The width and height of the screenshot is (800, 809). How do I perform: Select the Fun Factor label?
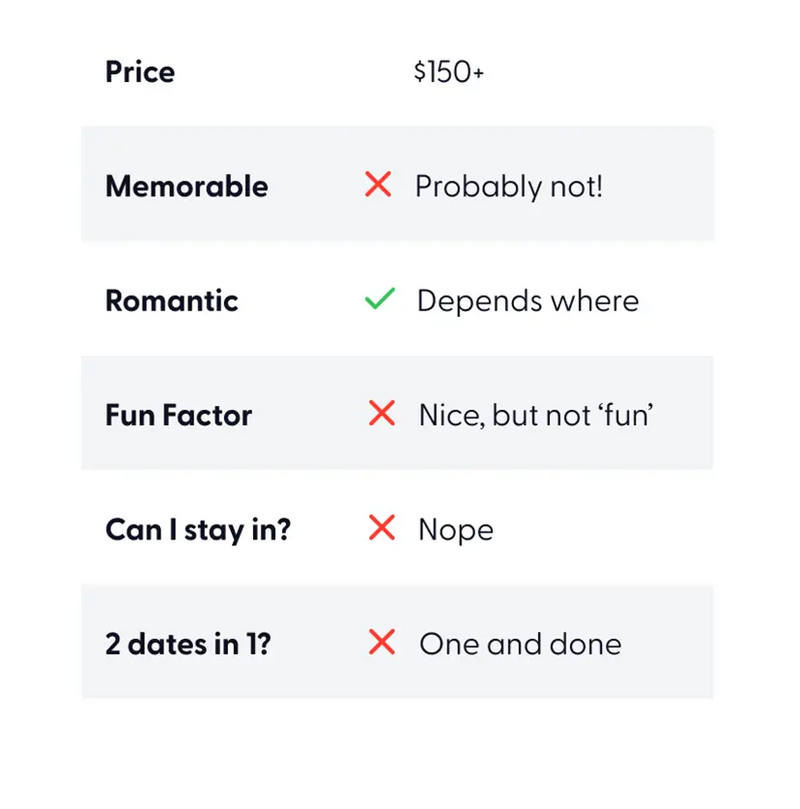[x=178, y=415]
